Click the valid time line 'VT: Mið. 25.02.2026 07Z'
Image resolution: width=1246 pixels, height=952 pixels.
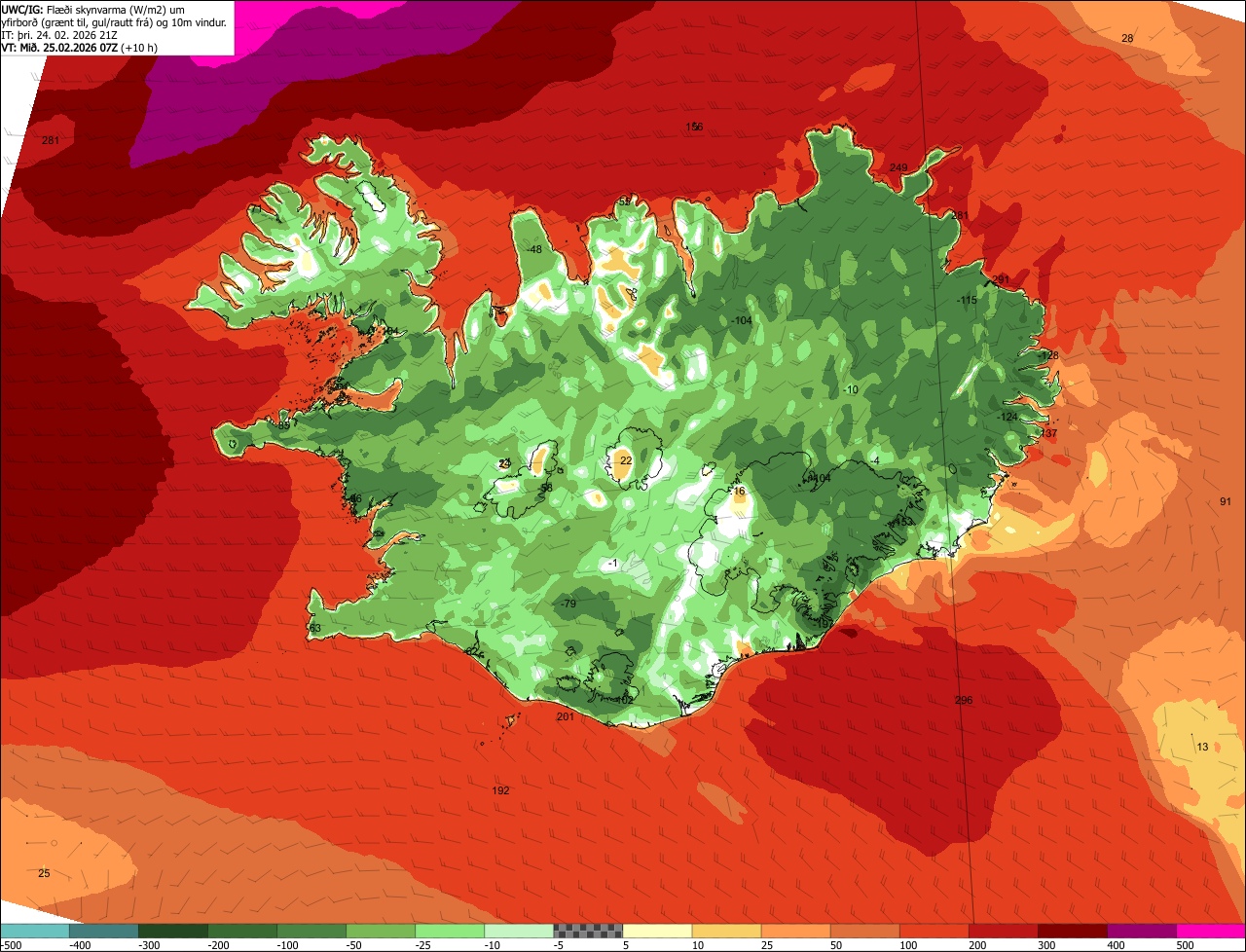pyautogui.click(x=59, y=47)
